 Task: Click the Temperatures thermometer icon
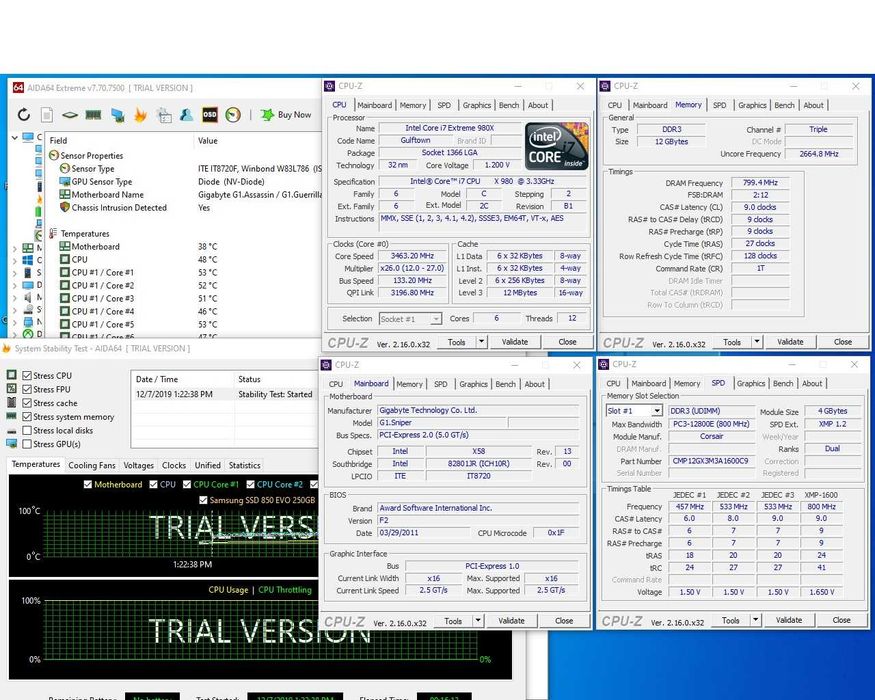coord(54,233)
